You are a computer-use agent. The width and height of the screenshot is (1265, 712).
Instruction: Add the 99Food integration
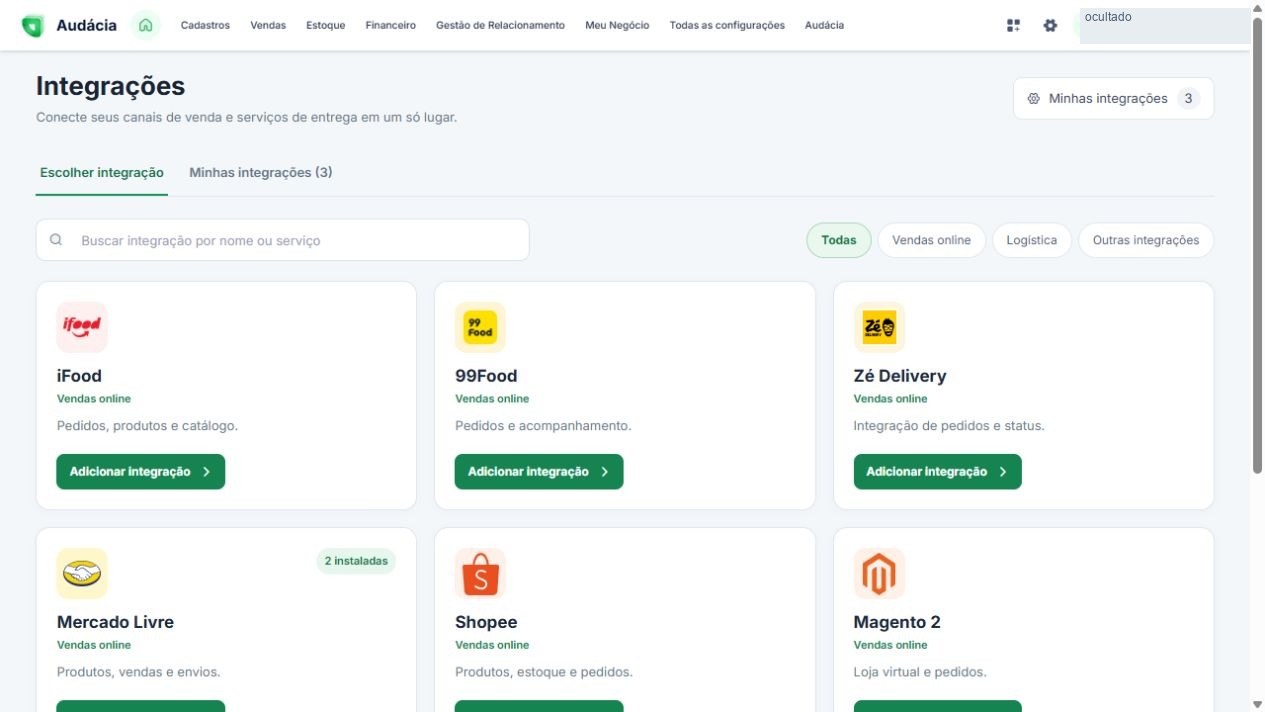coord(539,472)
